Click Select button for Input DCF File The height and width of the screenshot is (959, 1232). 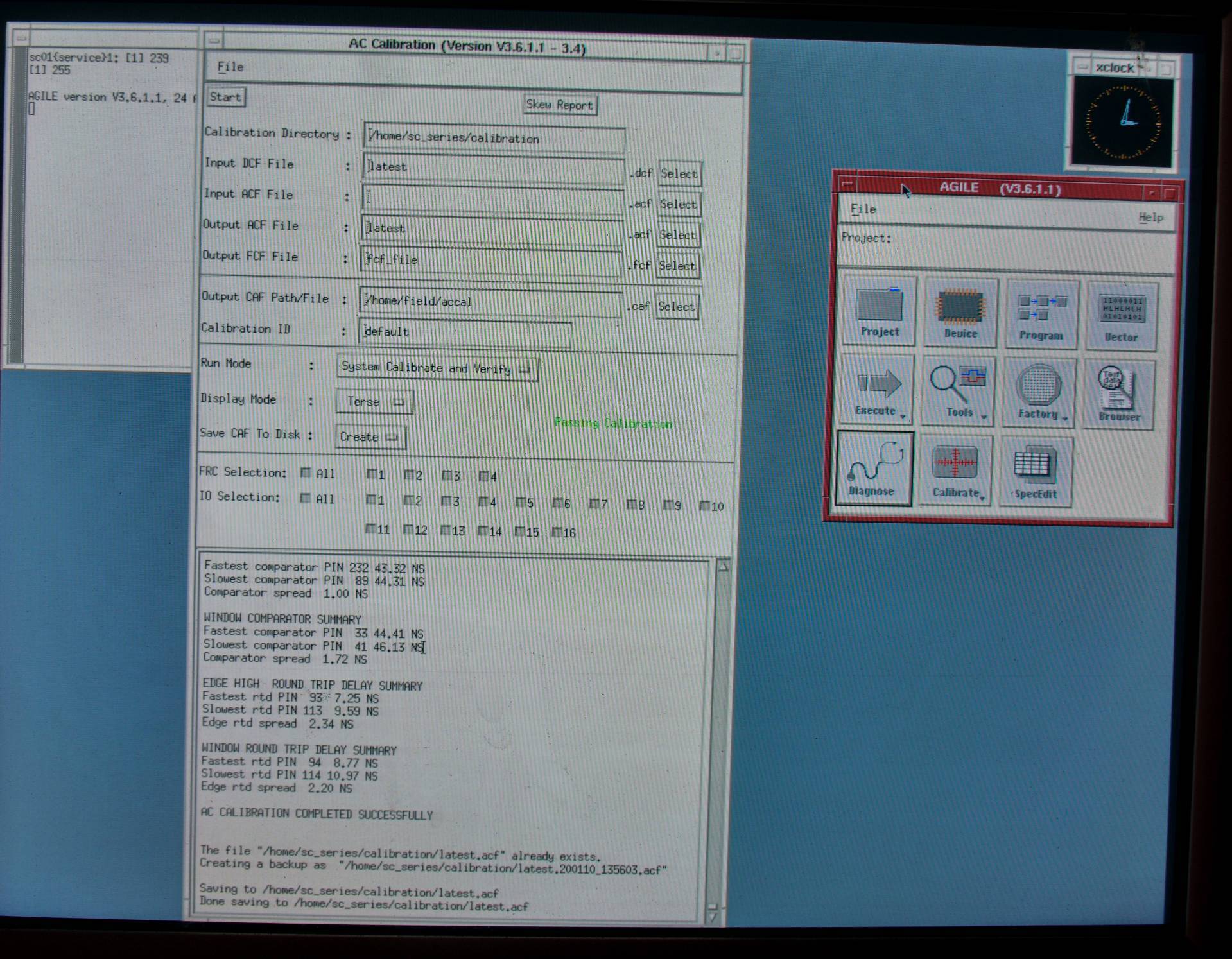coord(679,173)
